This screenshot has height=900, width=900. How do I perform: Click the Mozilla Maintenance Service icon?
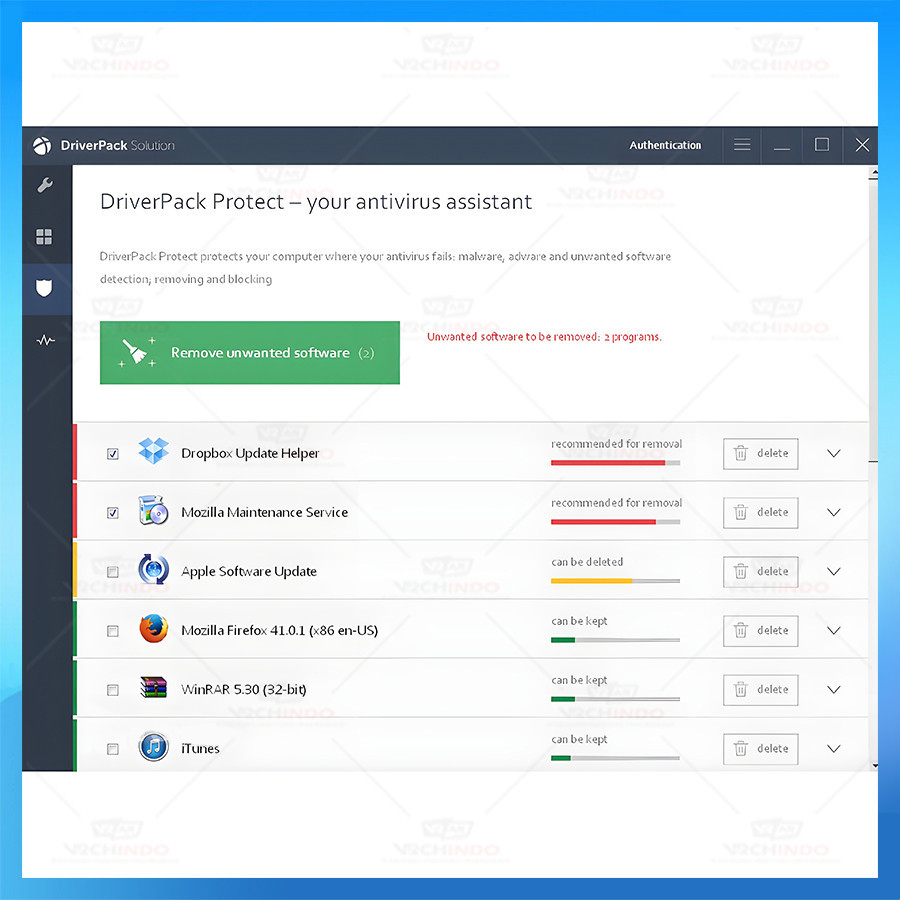[x=153, y=510]
